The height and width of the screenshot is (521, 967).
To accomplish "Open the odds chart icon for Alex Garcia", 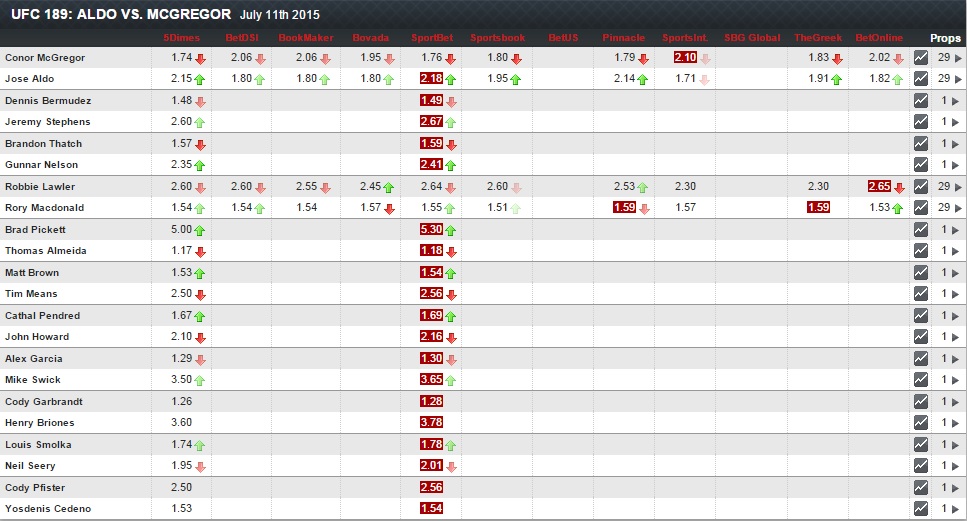I will 921,358.
